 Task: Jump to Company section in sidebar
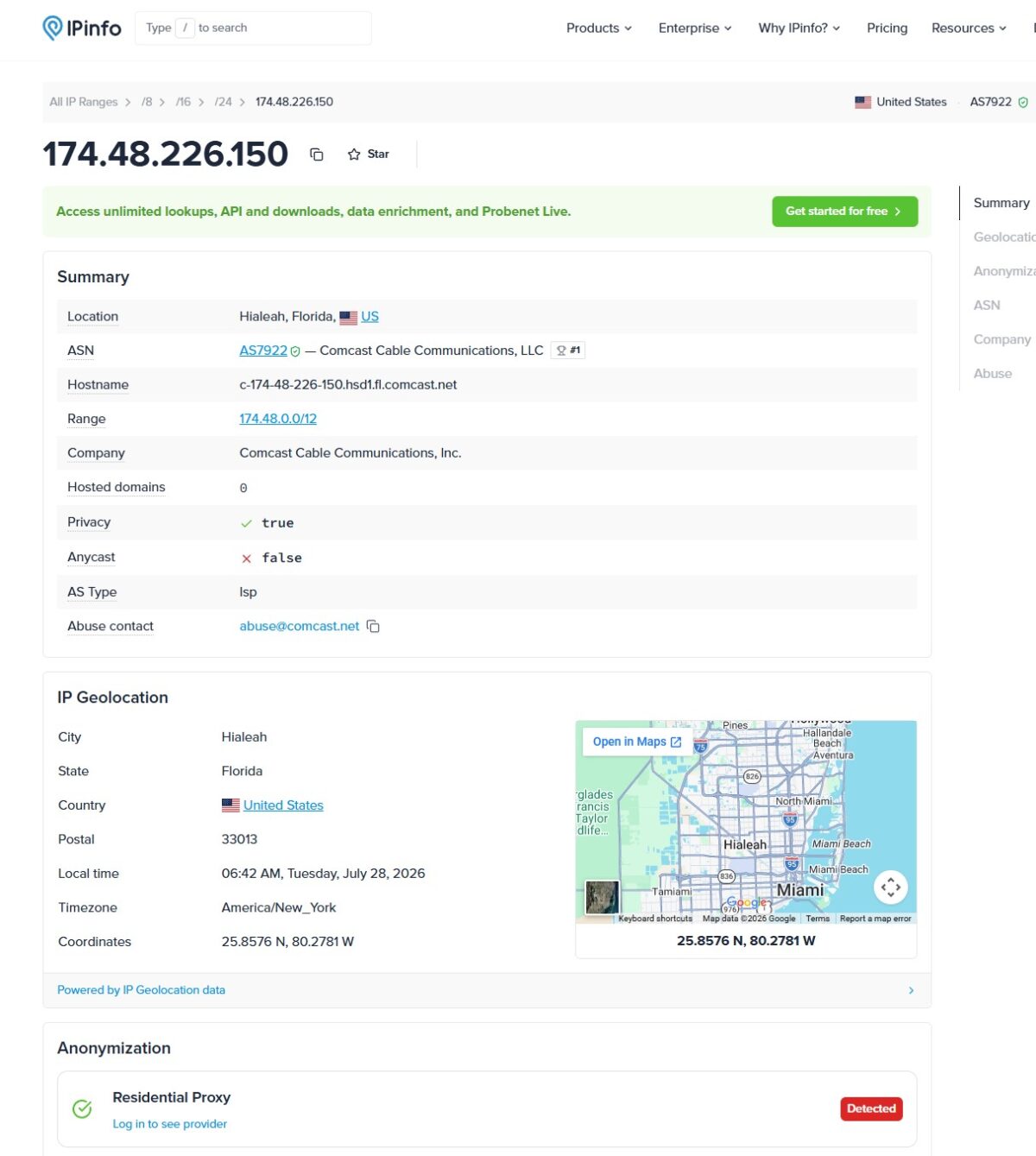coord(1002,339)
